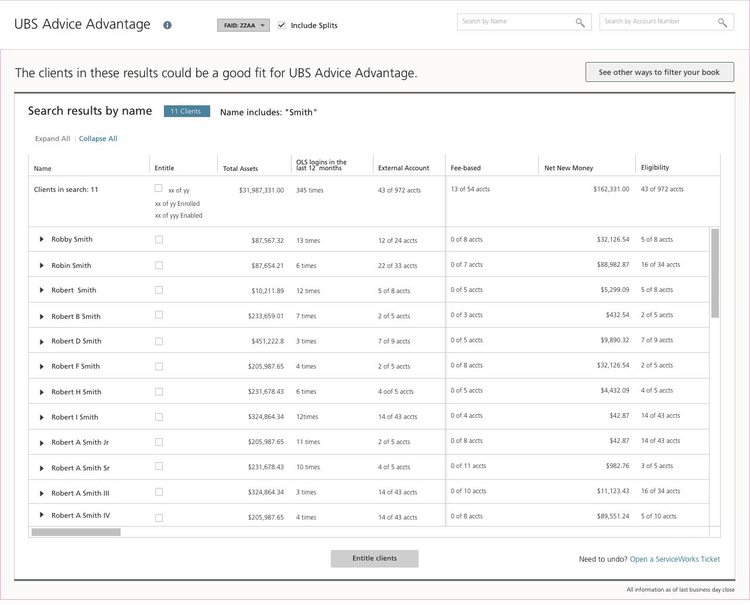Expand the Robert I Smith row
Viewport: 750px width, 605px height.
coord(42,418)
